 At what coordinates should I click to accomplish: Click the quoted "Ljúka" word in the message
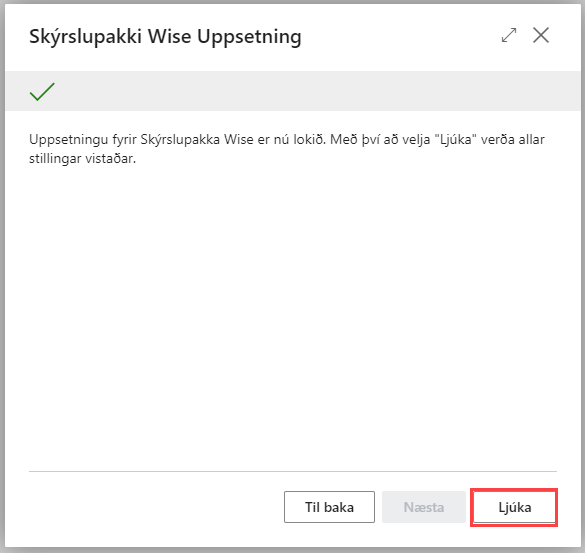coord(456,140)
